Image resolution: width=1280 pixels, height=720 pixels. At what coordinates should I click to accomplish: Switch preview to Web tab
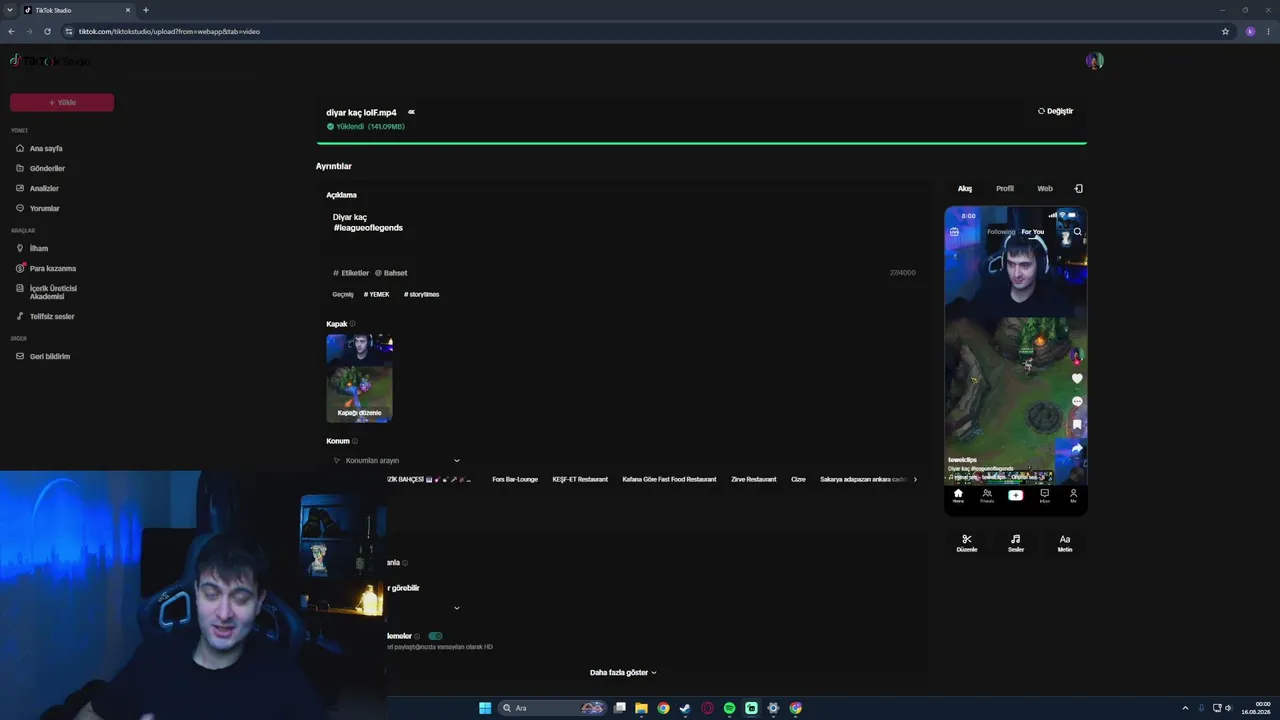point(1045,188)
